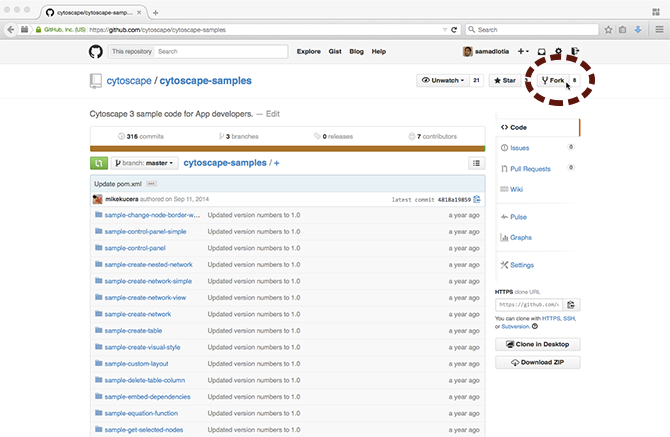670x437 pixels.
Task: Open the sample-create-nested-network folder
Action: 149,265
